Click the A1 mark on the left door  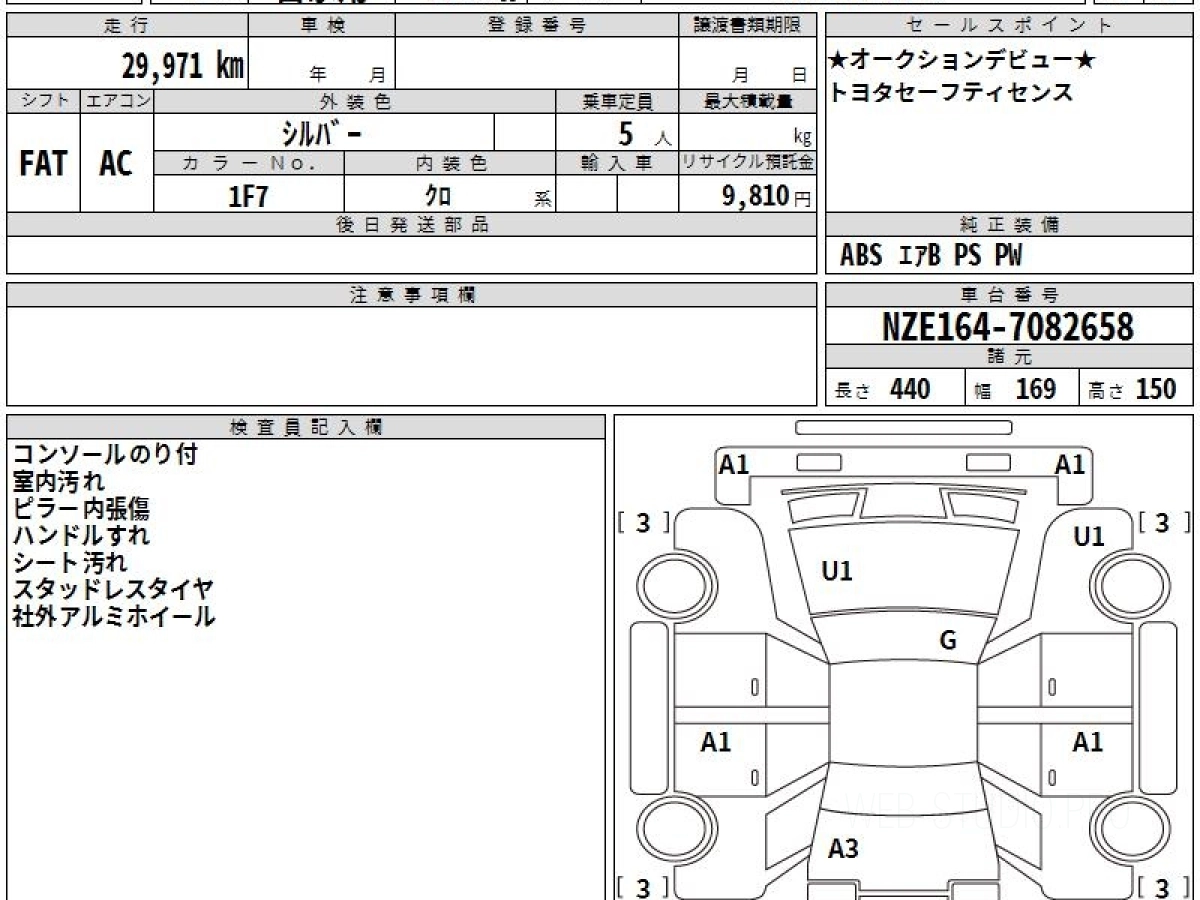point(715,743)
